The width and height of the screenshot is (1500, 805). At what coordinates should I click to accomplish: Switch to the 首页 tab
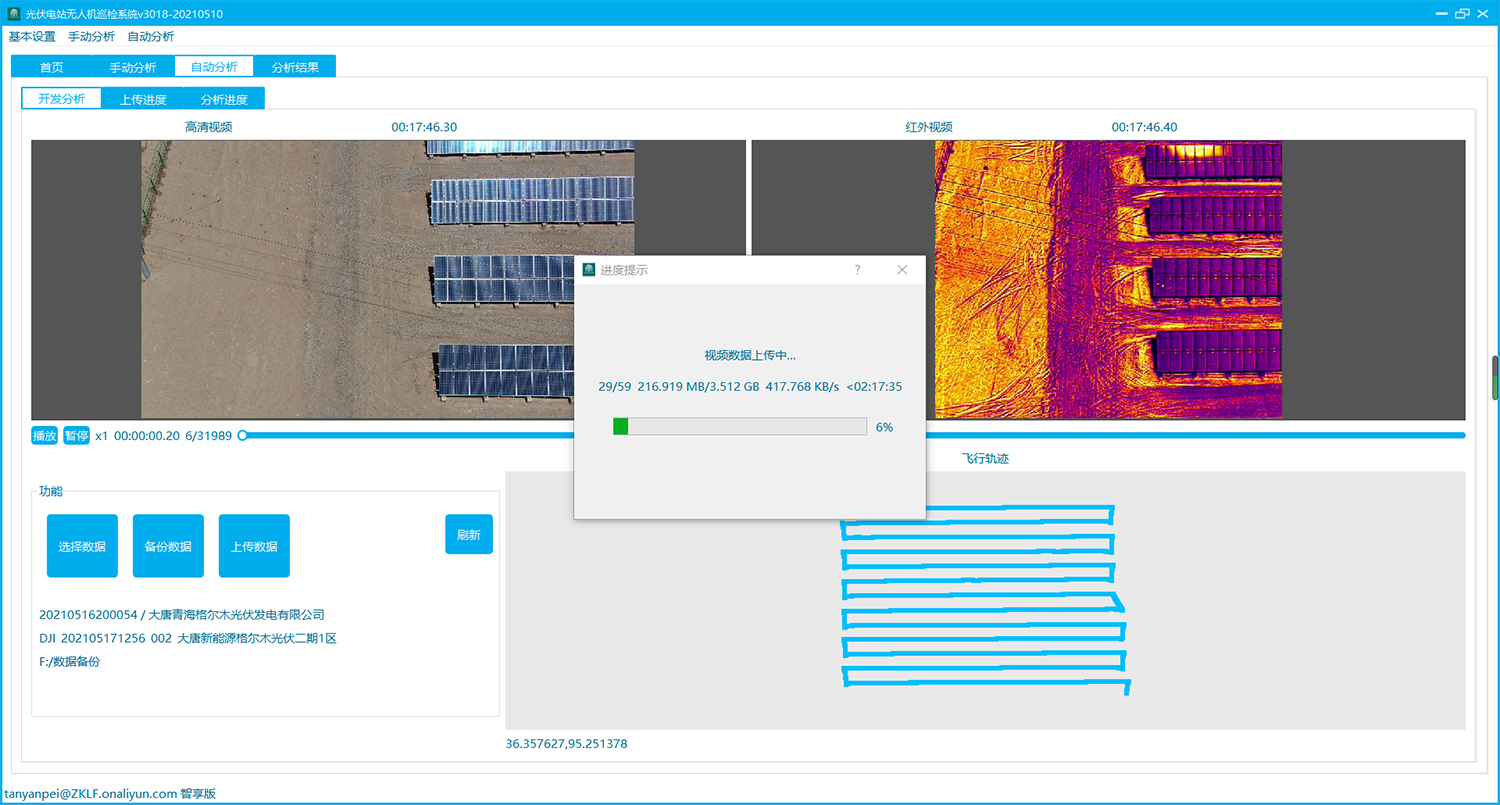(51, 67)
